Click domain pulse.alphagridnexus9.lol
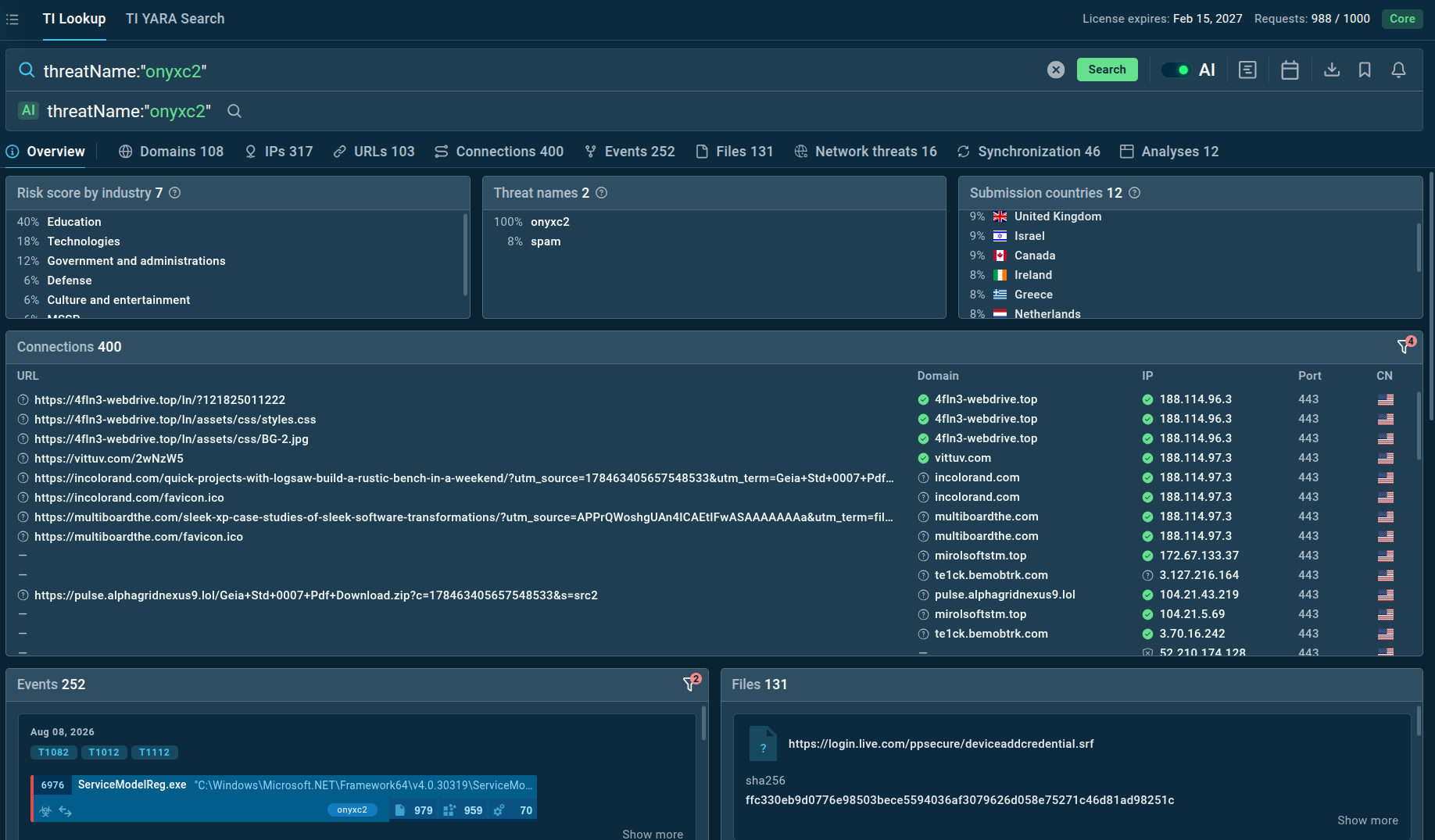This screenshot has width=1435, height=840. tap(1005, 595)
